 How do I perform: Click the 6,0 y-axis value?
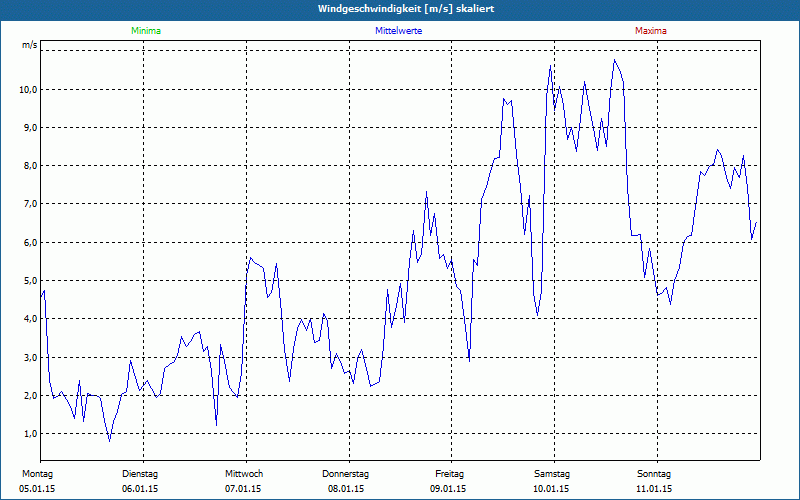(x=30, y=242)
